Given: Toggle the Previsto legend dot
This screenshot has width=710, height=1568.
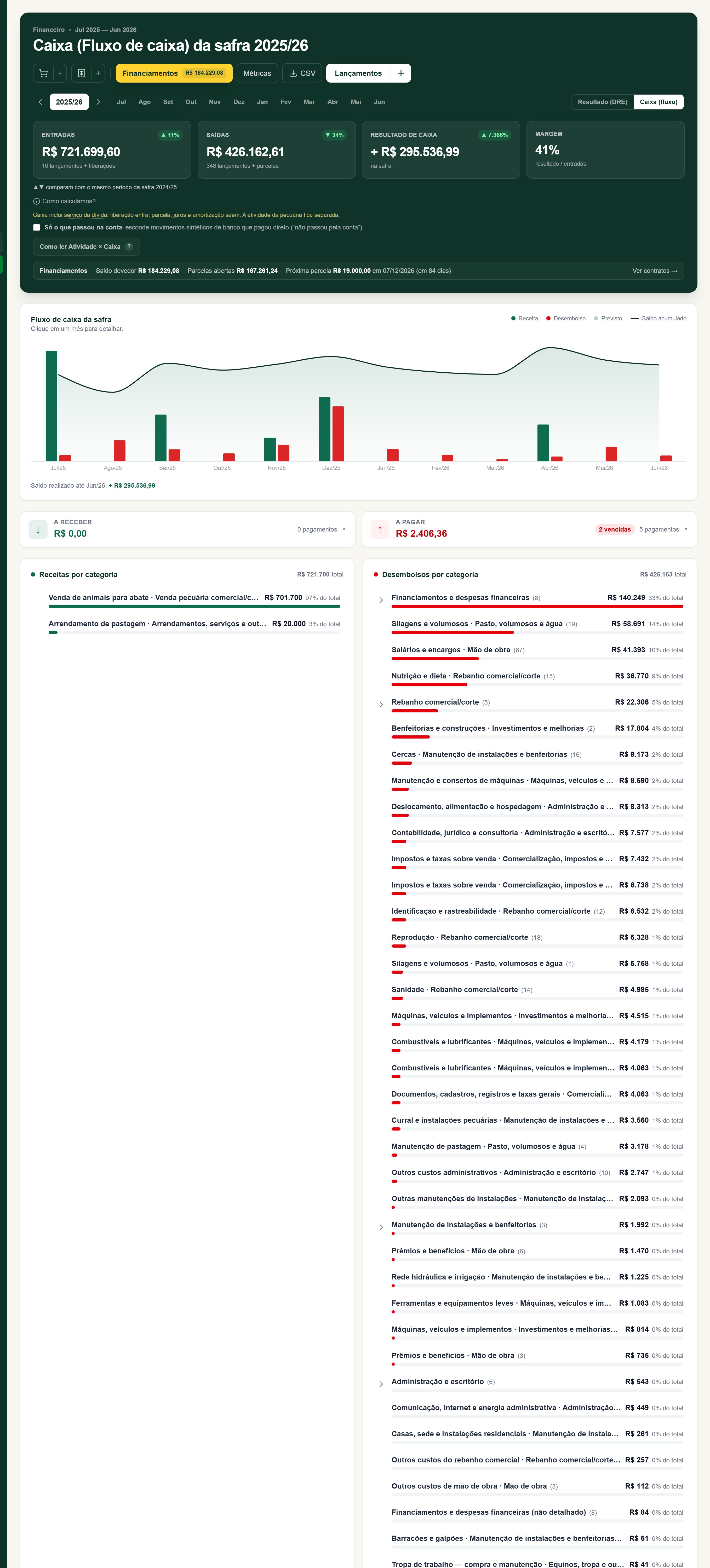Looking at the screenshot, I should pos(596,318).
